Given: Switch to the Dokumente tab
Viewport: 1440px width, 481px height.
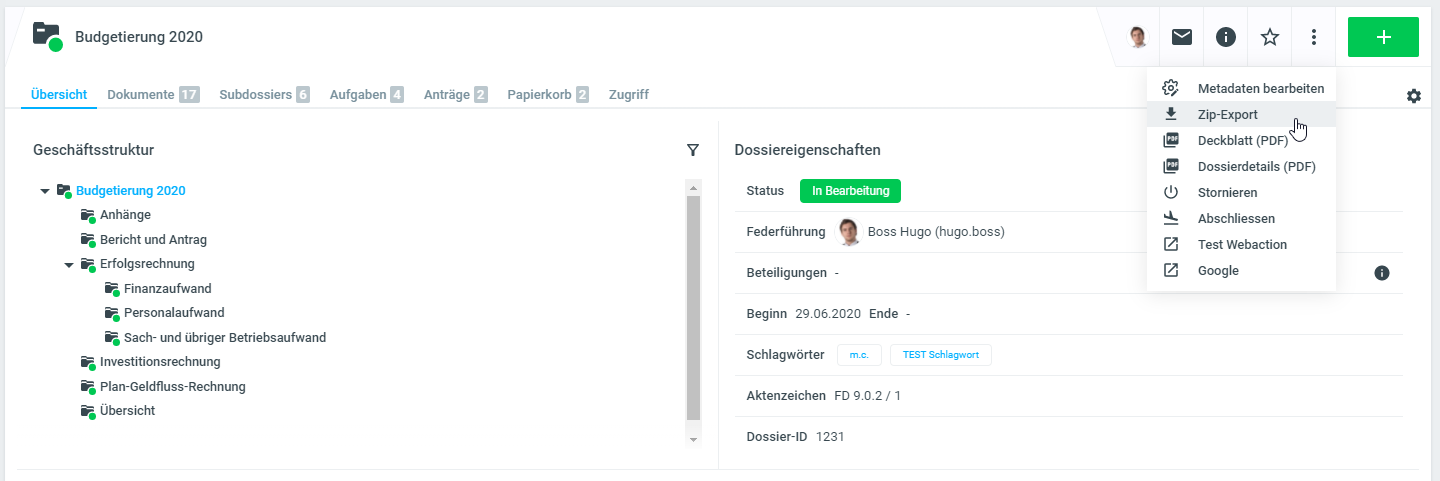Looking at the screenshot, I should click(x=141, y=95).
